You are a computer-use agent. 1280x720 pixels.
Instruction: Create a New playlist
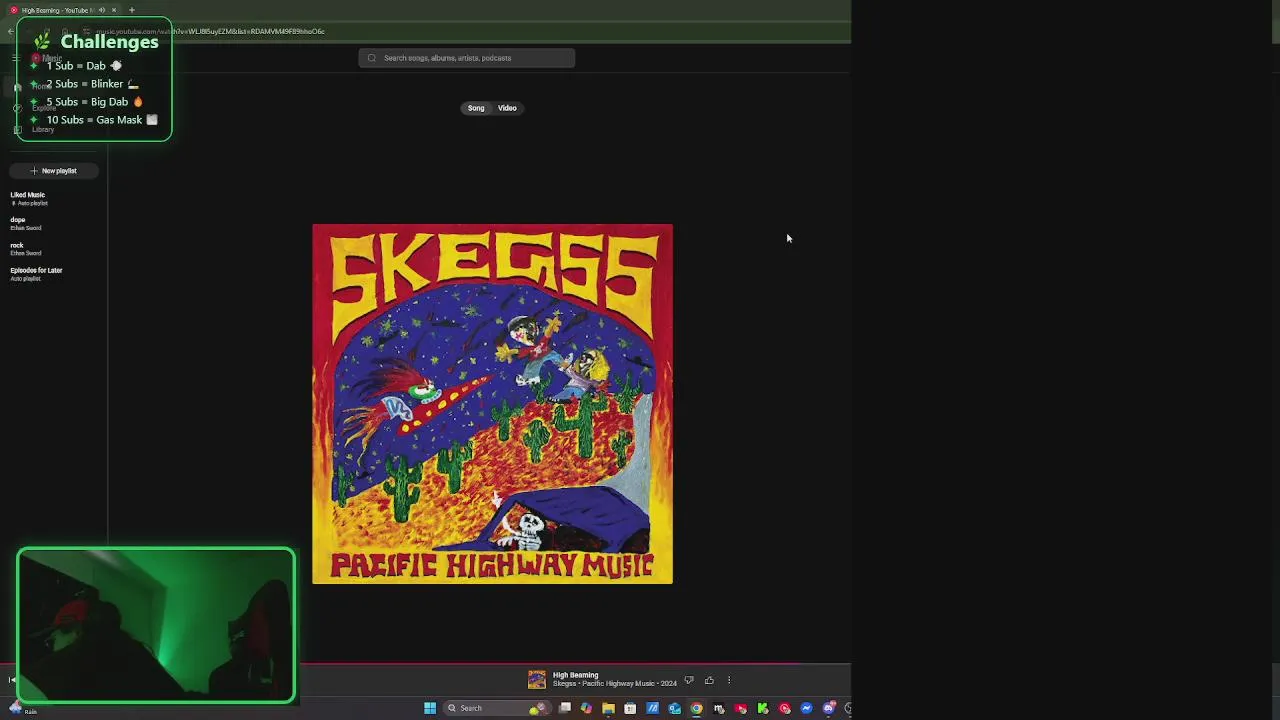[54, 171]
